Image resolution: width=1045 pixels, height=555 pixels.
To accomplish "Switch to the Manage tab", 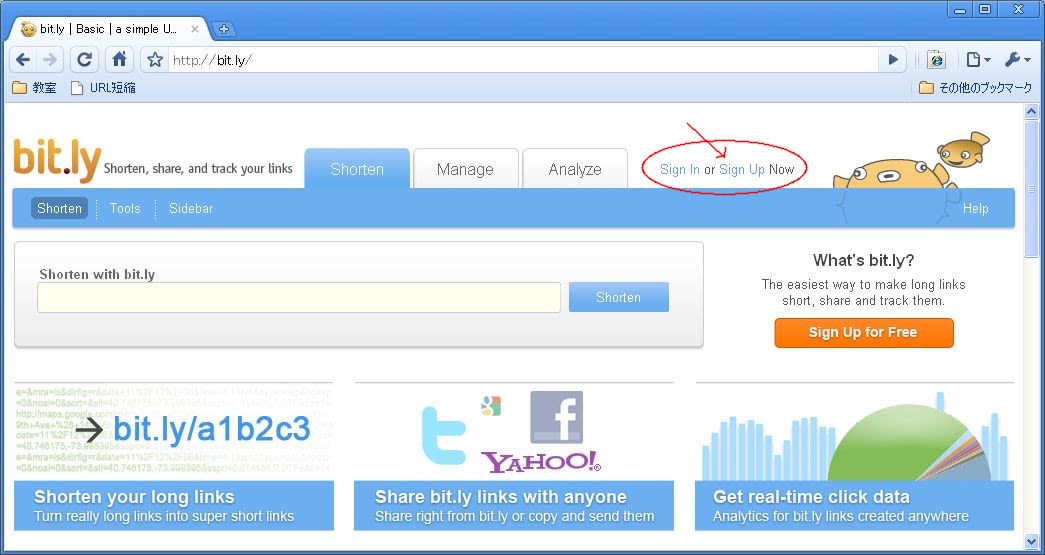I will pos(465,169).
